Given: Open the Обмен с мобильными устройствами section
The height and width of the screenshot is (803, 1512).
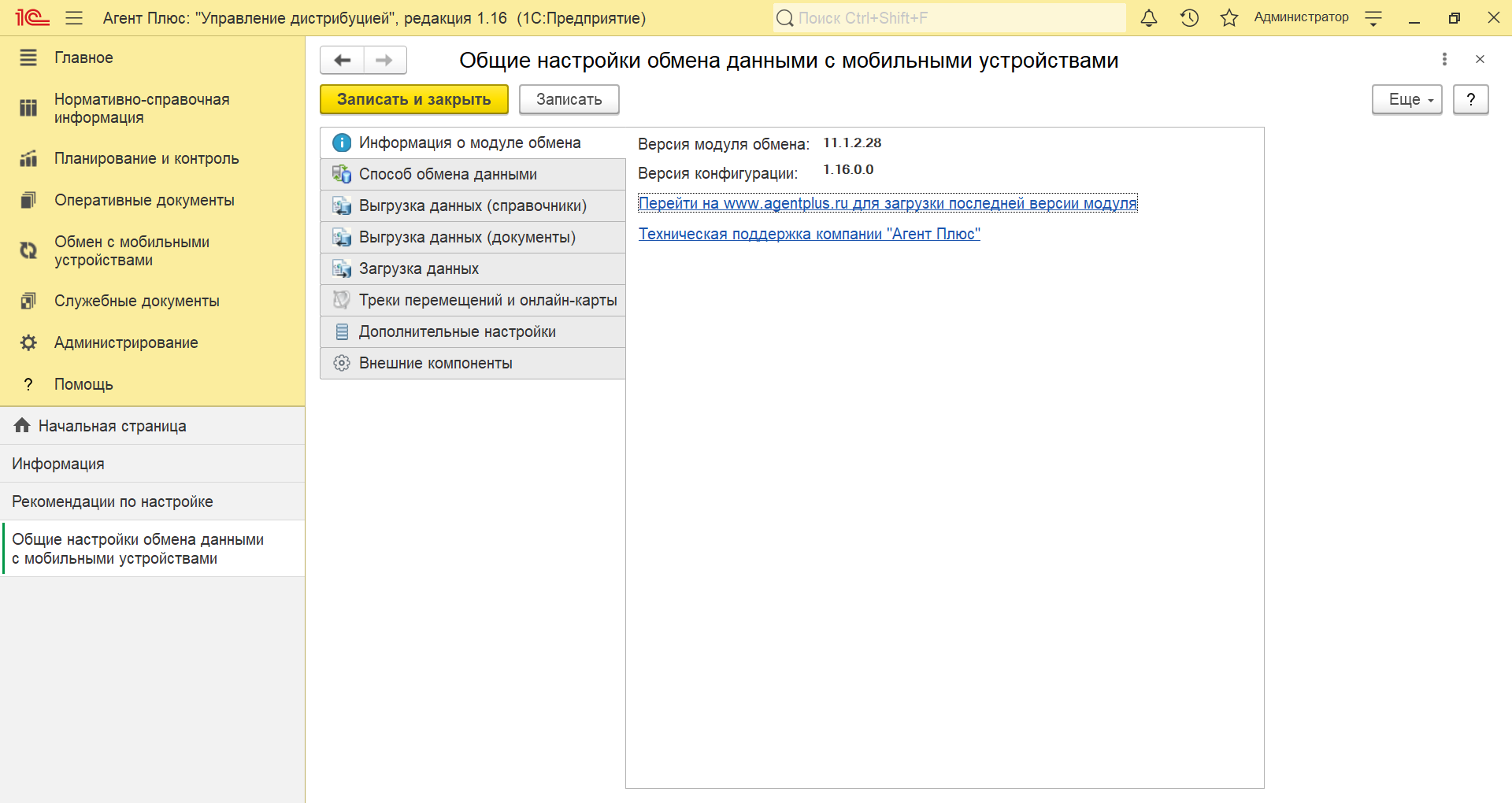Looking at the screenshot, I should click(x=132, y=250).
